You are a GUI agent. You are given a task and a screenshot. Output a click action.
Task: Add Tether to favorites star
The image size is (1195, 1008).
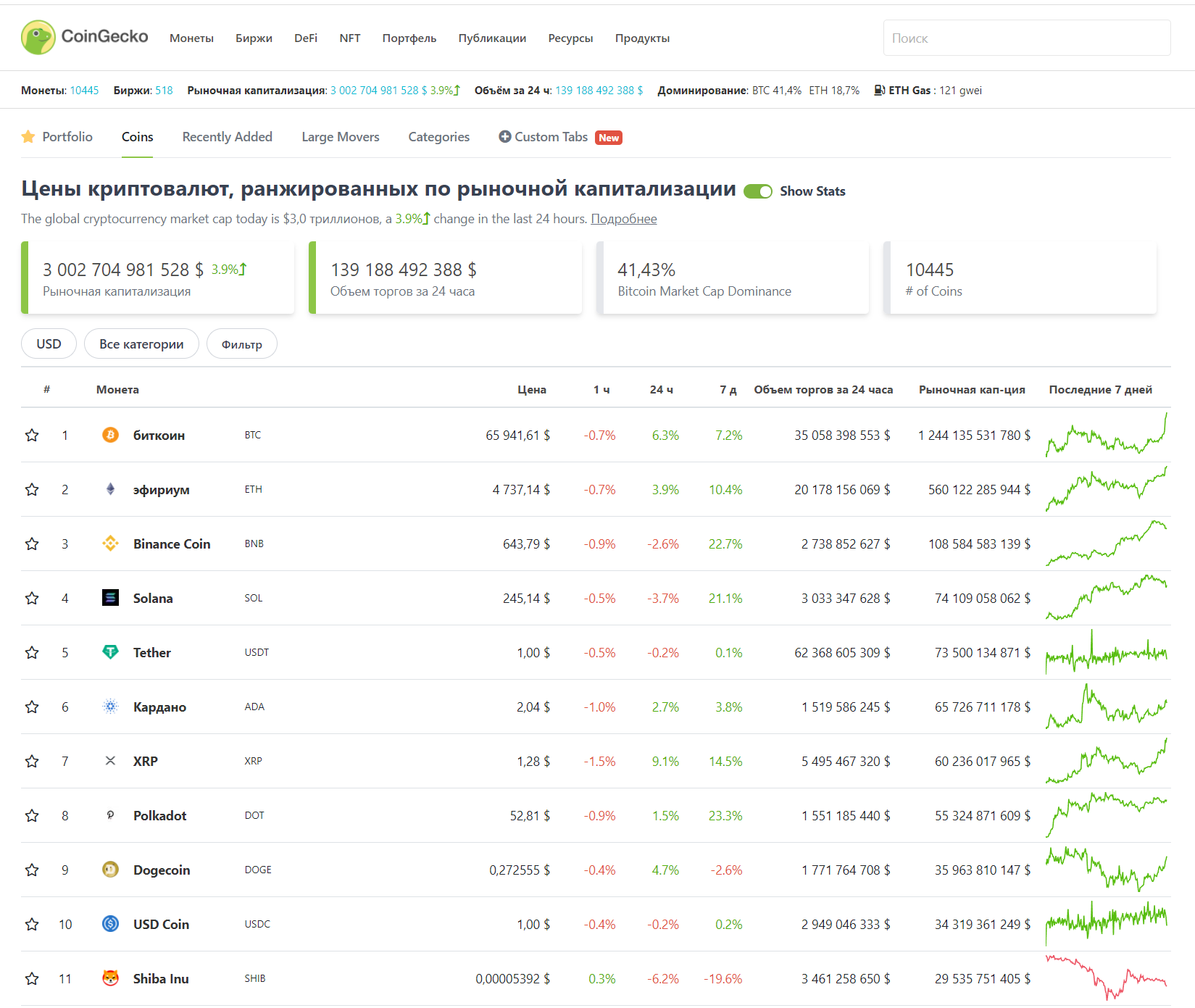(32, 652)
